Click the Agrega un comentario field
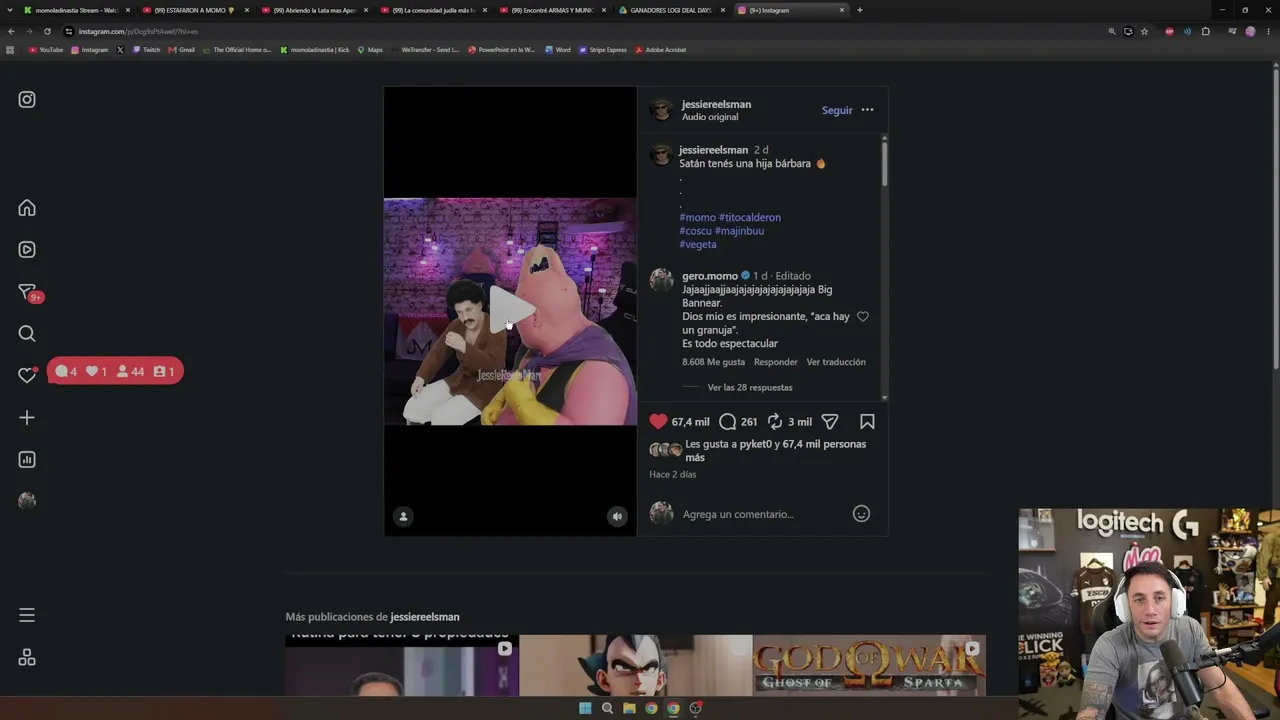Viewport: 1280px width, 720px height. [762, 514]
